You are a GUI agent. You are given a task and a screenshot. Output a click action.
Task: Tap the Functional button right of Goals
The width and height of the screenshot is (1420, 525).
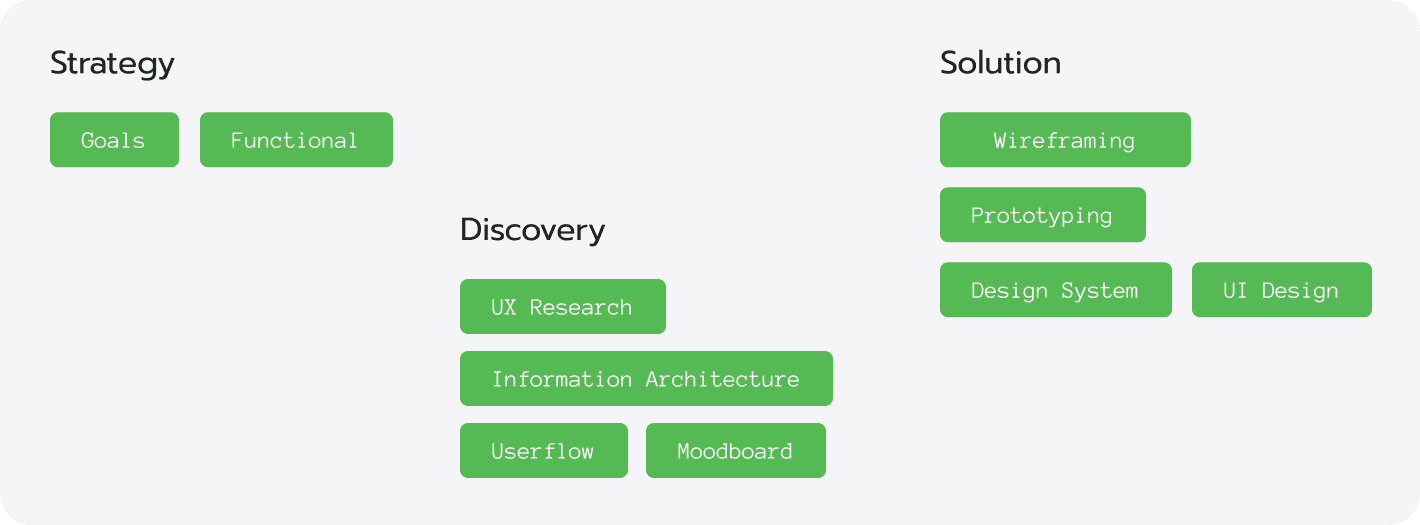[296, 140]
